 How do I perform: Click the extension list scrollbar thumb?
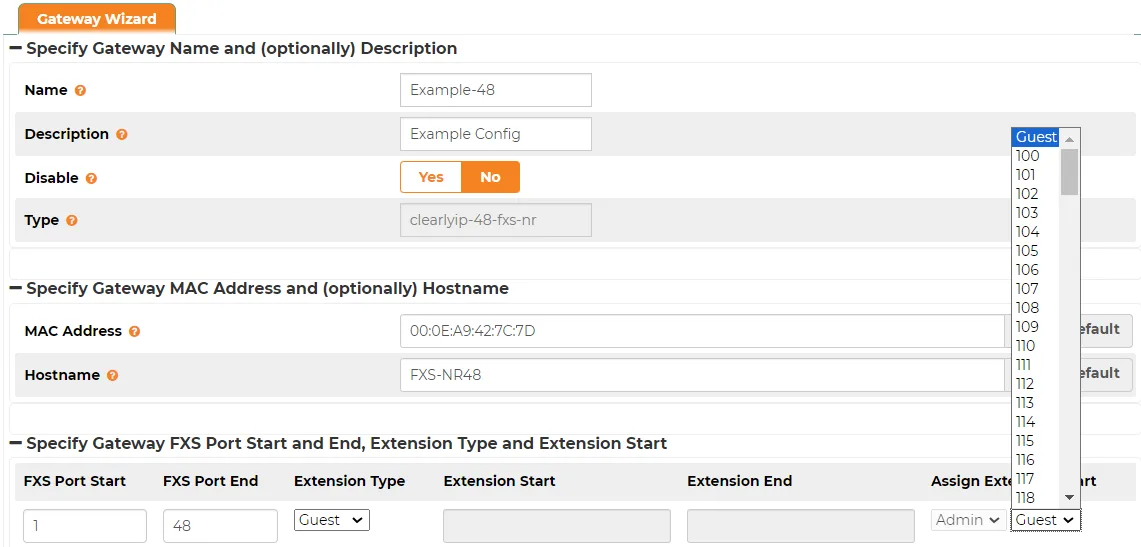[1070, 172]
